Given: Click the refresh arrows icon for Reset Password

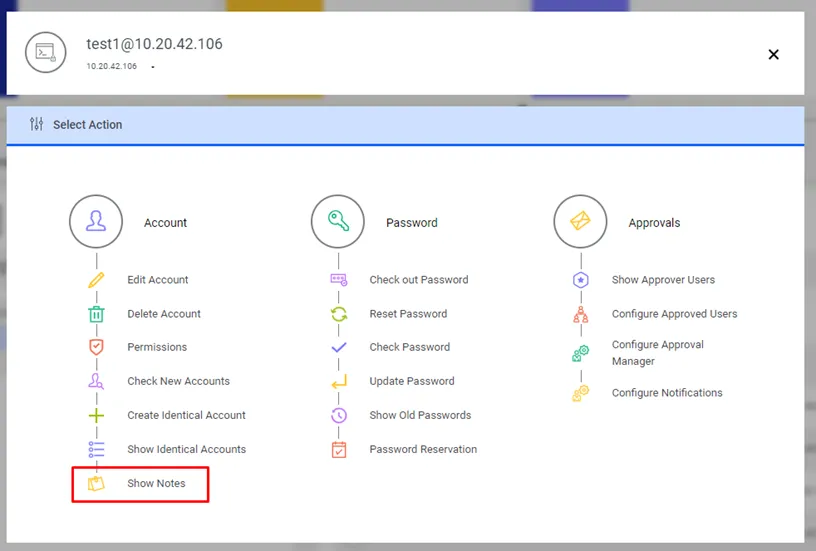Looking at the screenshot, I should pyautogui.click(x=339, y=314).
